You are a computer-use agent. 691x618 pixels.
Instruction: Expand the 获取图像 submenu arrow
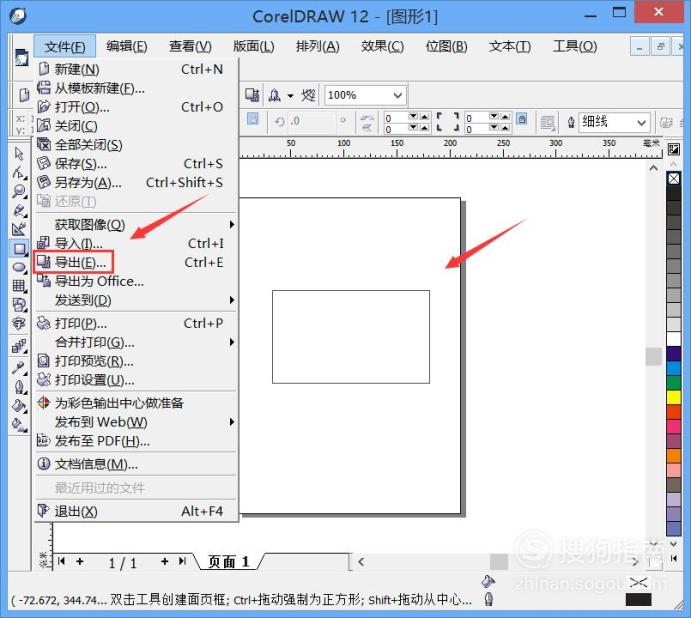[x=232, y=225]
